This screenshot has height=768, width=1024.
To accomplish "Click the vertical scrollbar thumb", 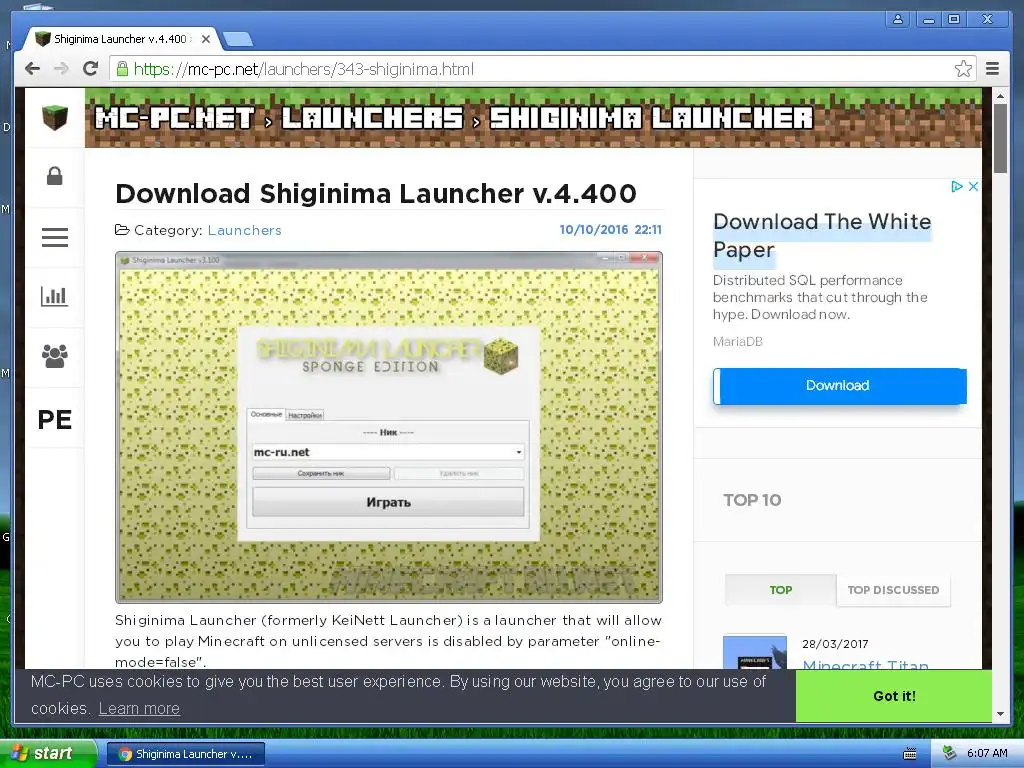I will pos(1000,138).
